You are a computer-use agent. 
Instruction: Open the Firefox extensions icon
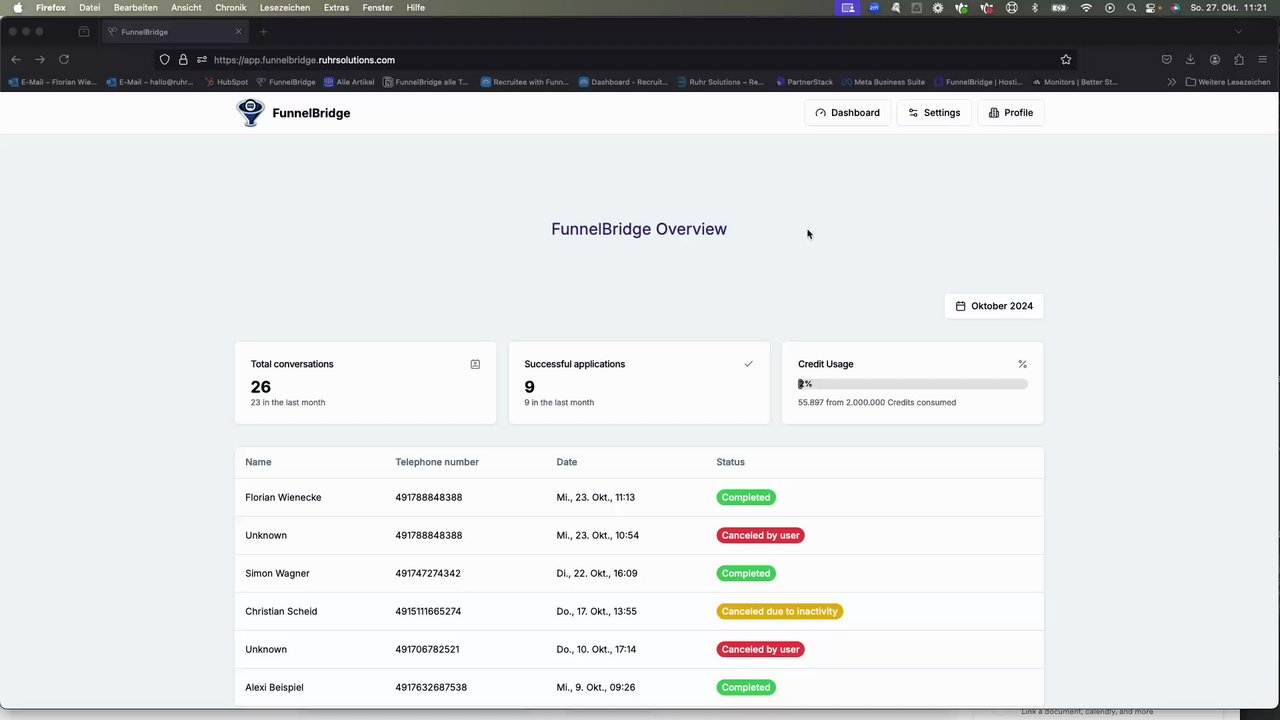[x=1239, y=60]
